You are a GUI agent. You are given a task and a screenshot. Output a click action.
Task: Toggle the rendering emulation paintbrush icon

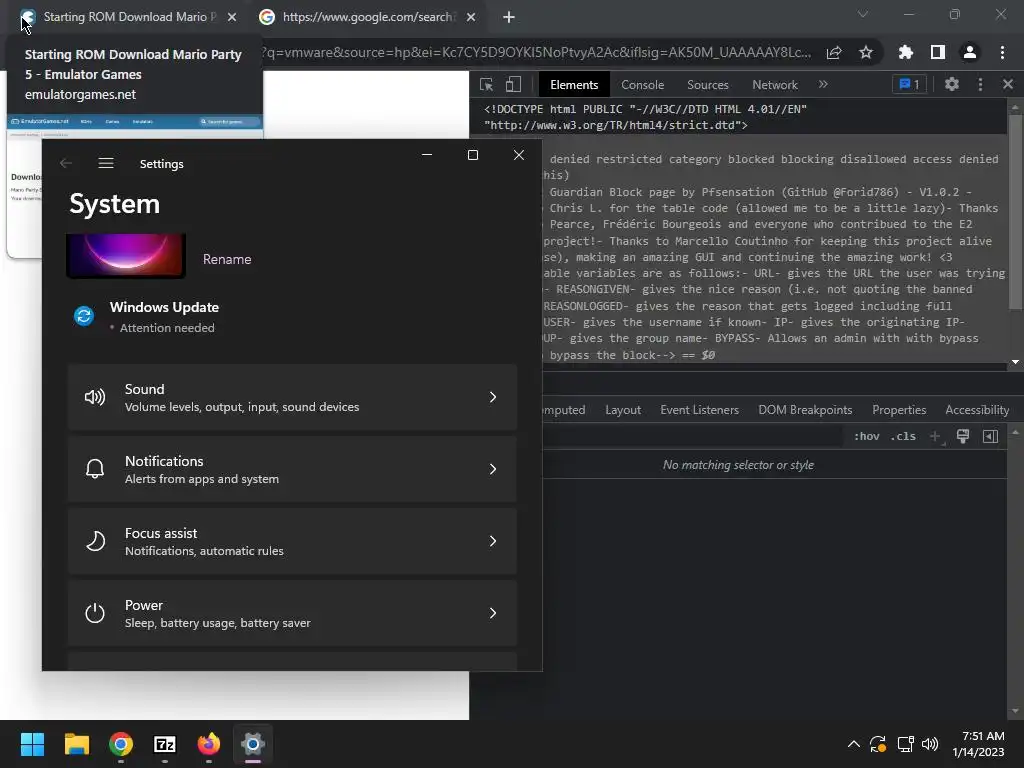(963, 436)
